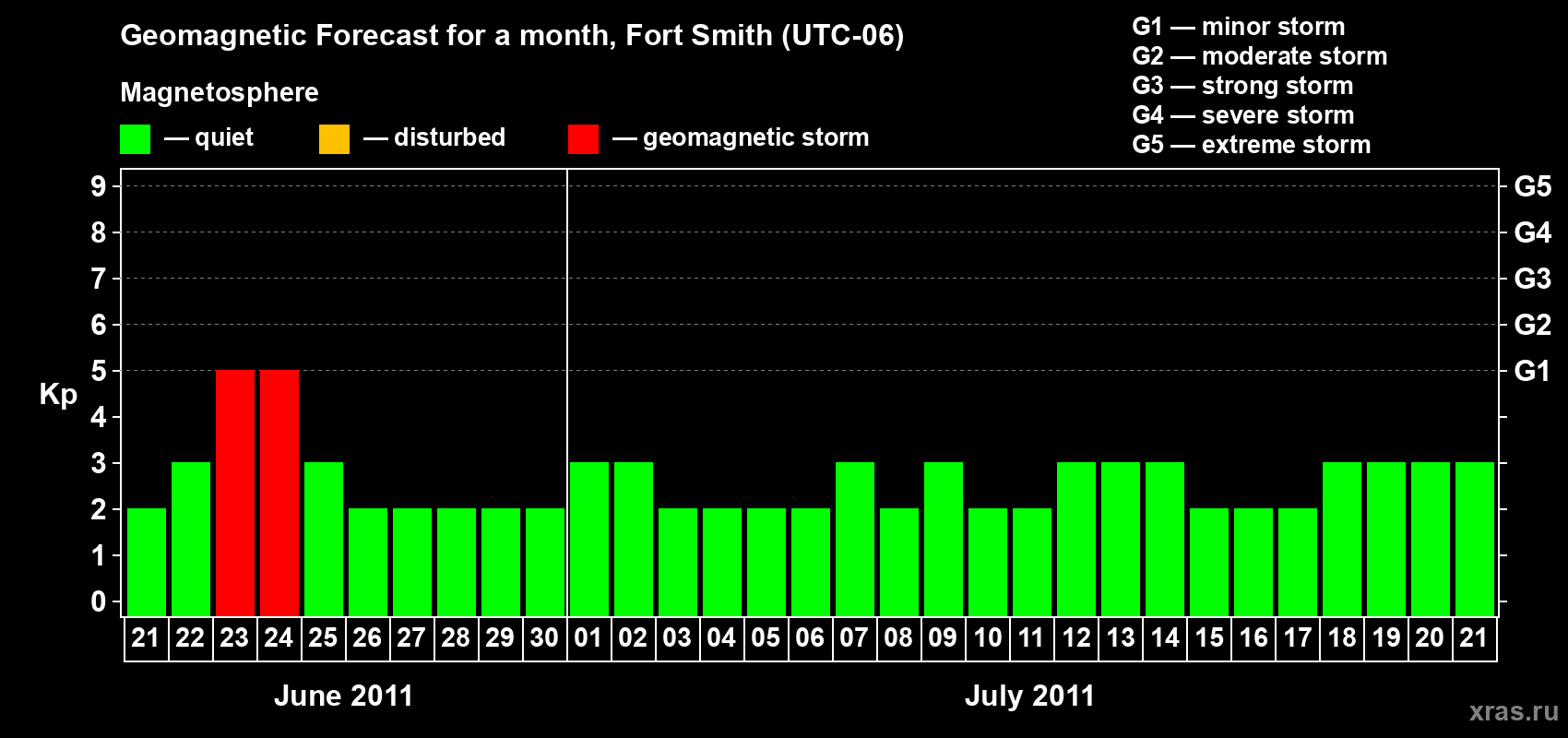
Task: Click the date label 17 under July
Action: (1297, 637)
